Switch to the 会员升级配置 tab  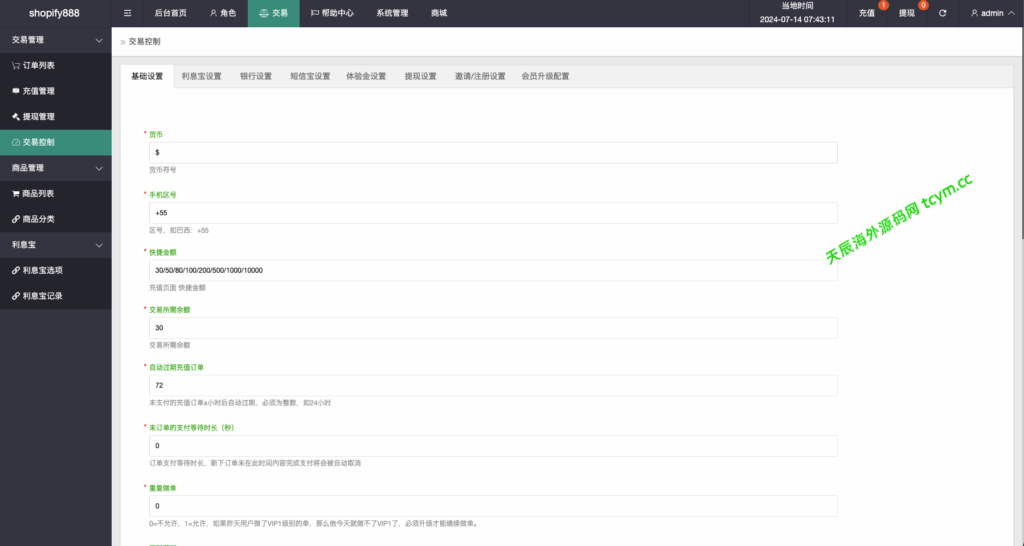coord(545,76)
